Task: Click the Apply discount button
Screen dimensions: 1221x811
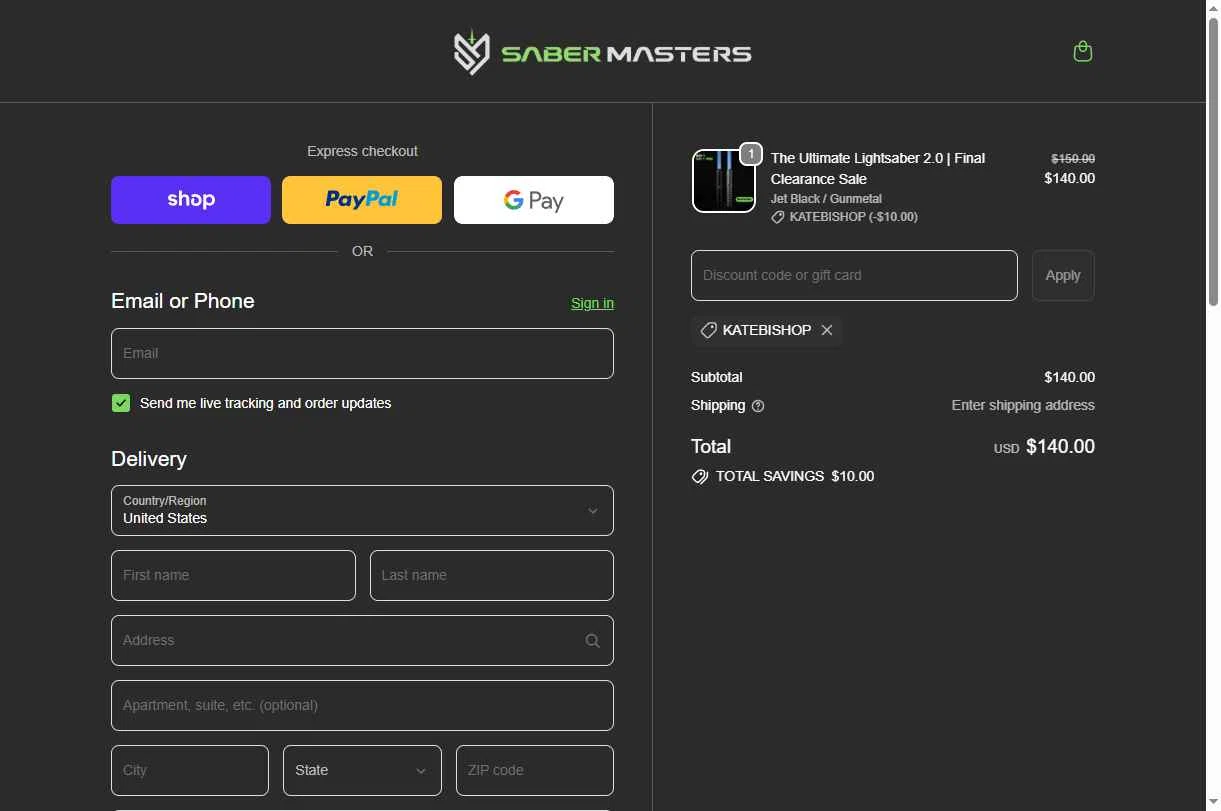Action: 1063,275
